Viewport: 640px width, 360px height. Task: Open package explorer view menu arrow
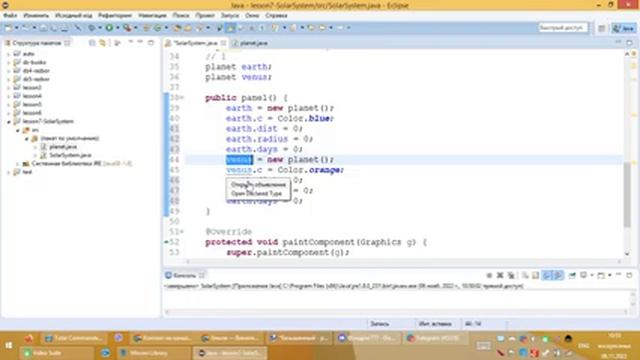[x=131, y=42]
